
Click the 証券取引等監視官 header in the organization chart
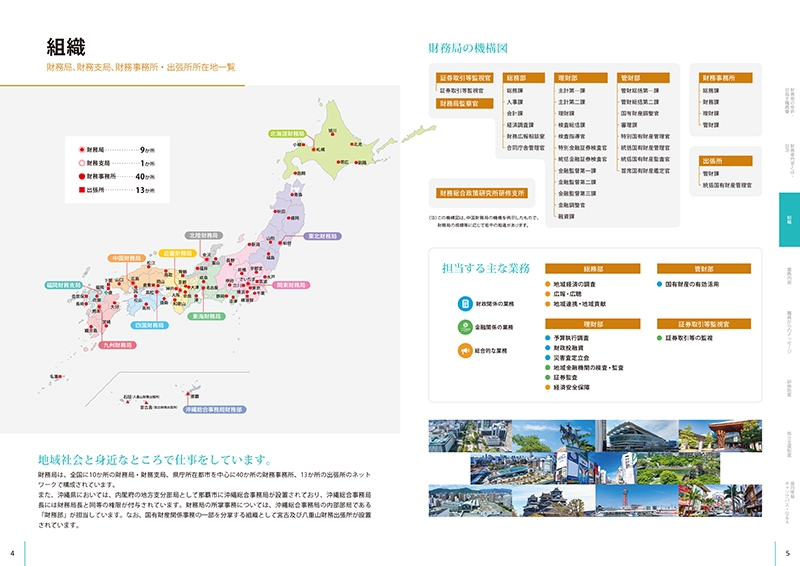(x=464, y=78)
